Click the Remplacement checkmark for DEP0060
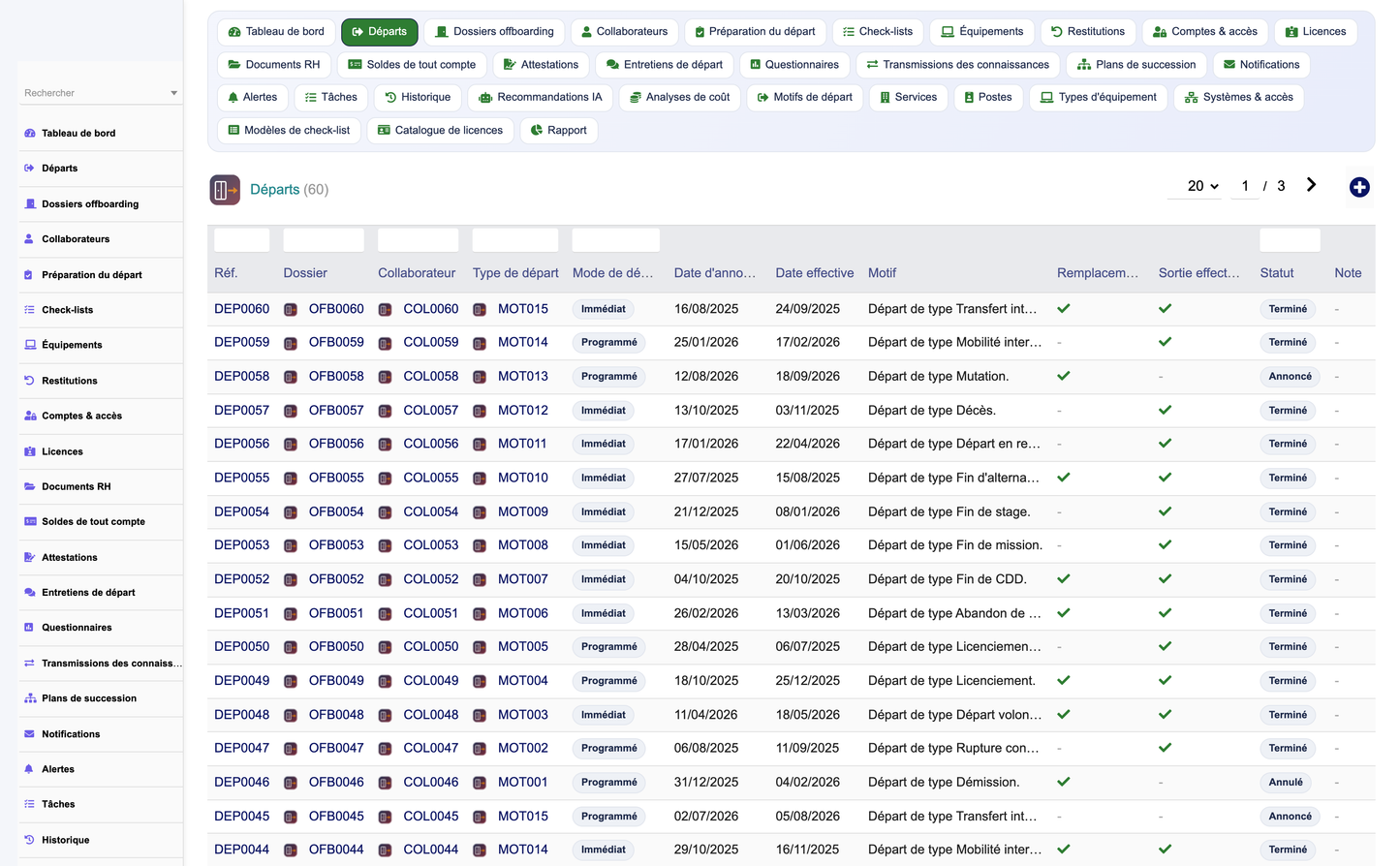 click(x=1064, y=309)
